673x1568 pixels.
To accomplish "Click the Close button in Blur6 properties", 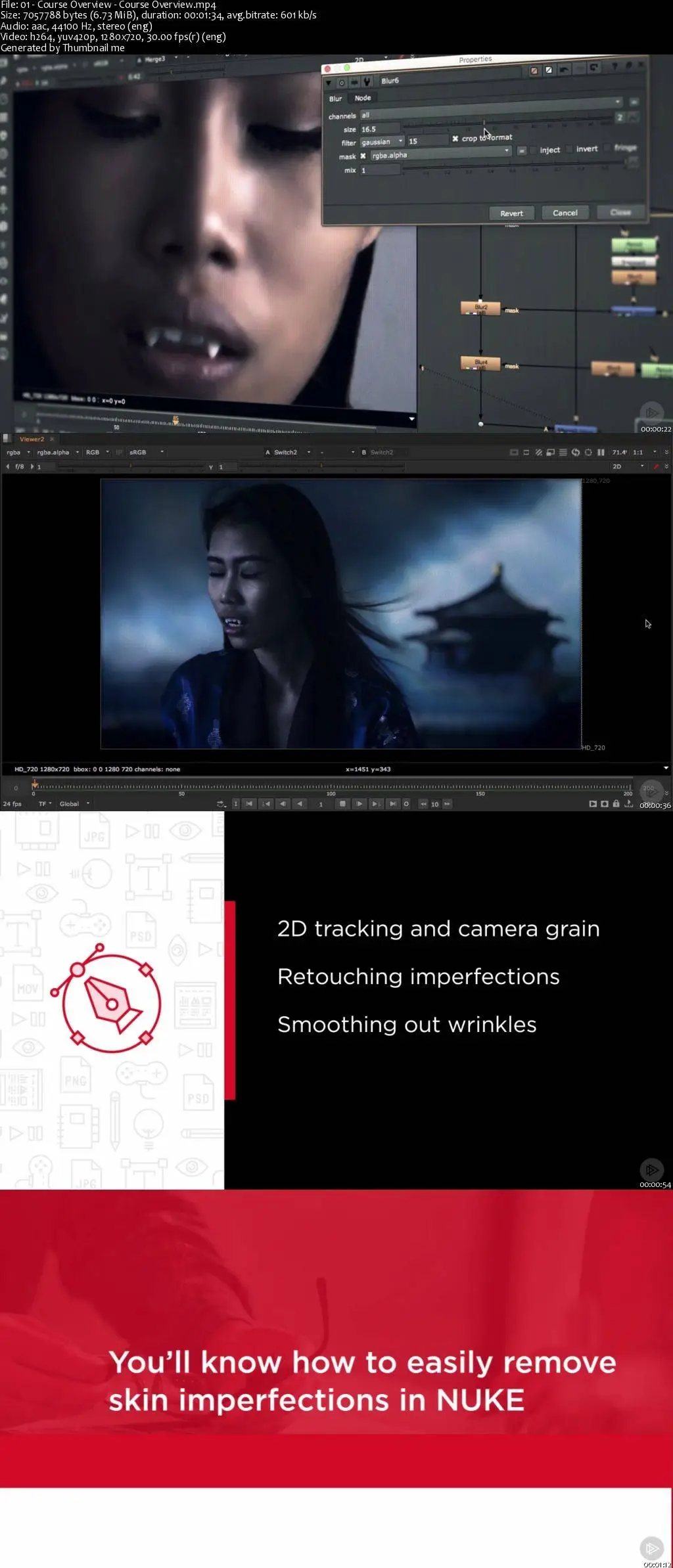I will click(620, 212).
